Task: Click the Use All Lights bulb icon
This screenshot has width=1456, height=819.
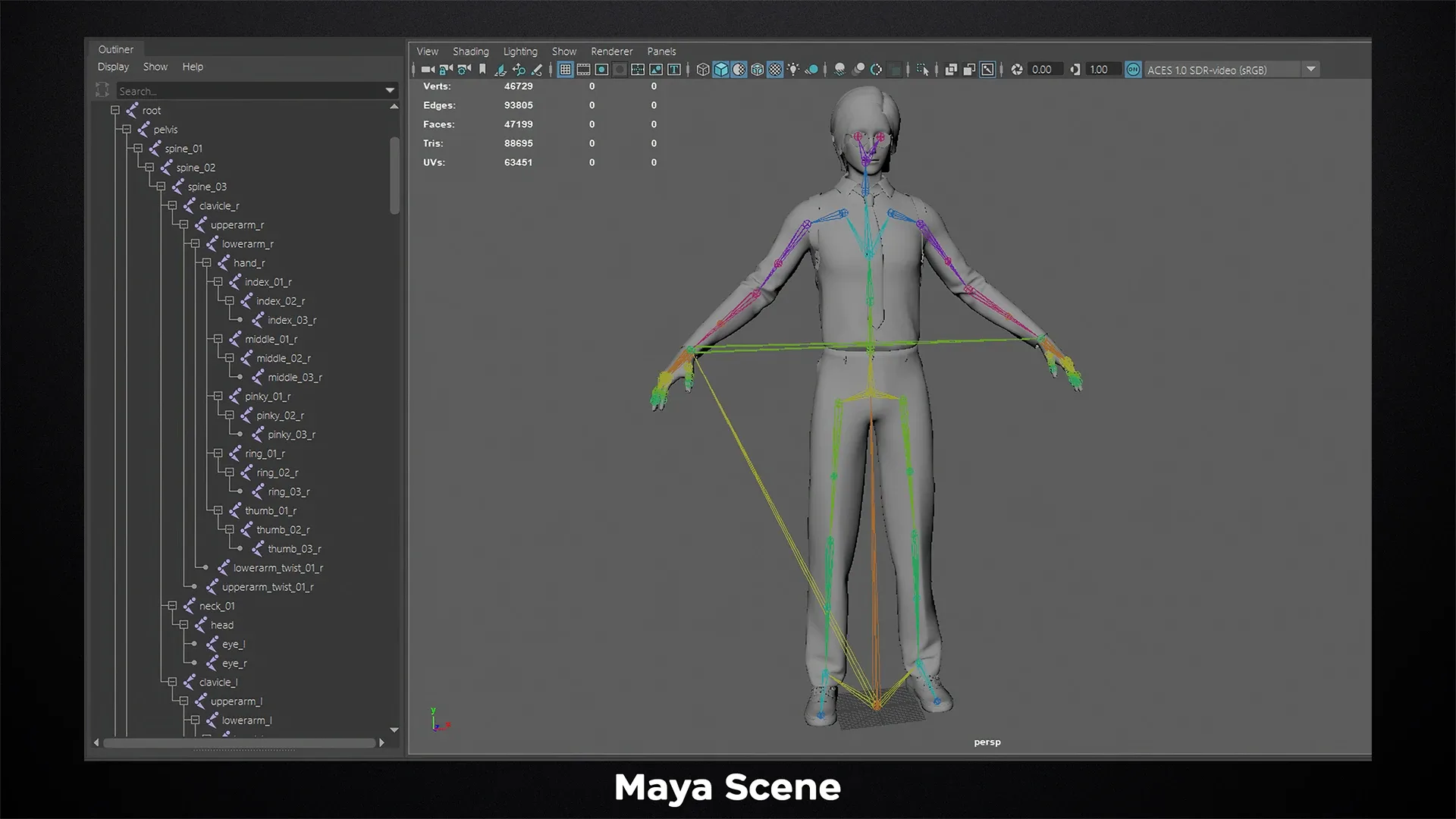Action: [793, 70]
